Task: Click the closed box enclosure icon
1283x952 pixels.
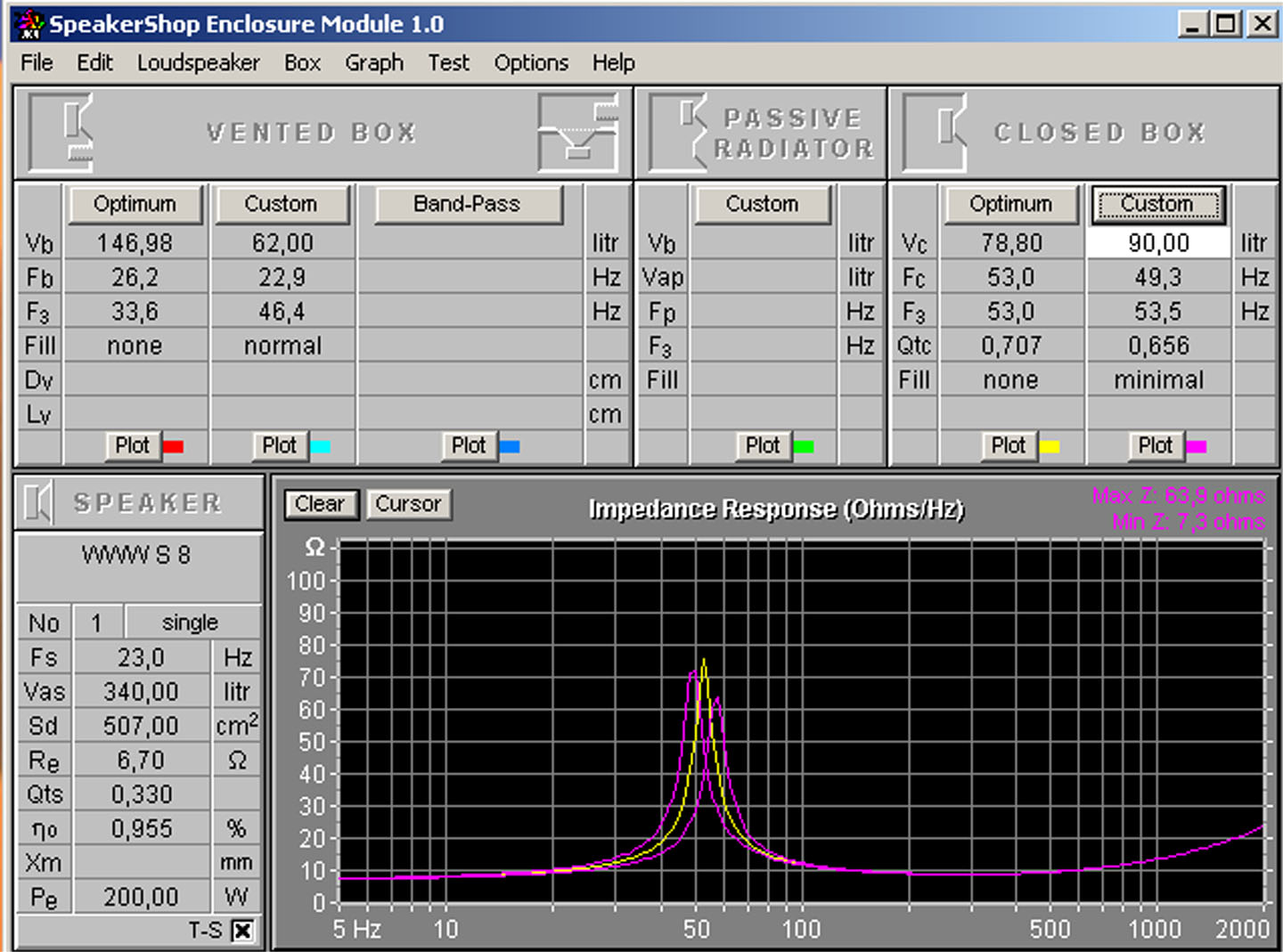Action: coord(936,133)
